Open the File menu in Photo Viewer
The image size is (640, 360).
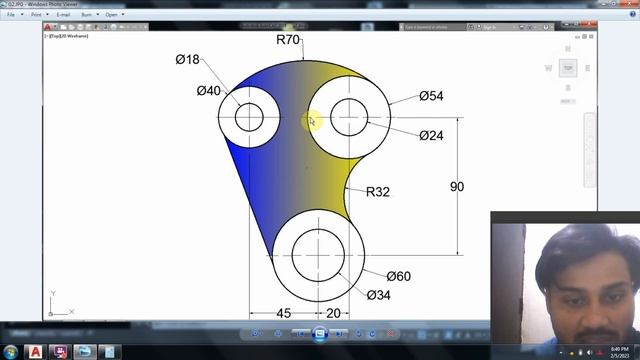pos(11,15)
